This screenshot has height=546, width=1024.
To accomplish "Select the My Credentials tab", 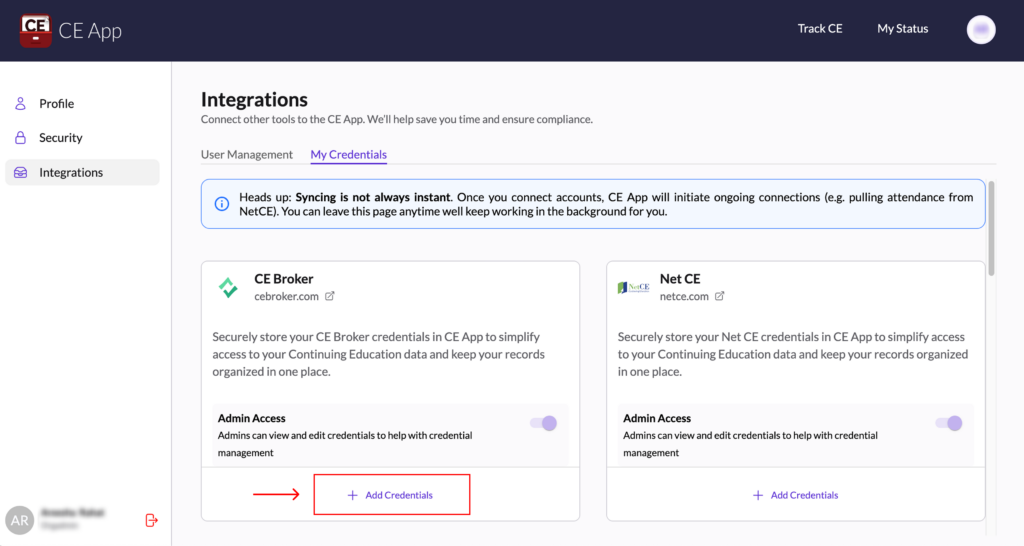I will pyautogui.click(x=348, y=155).
